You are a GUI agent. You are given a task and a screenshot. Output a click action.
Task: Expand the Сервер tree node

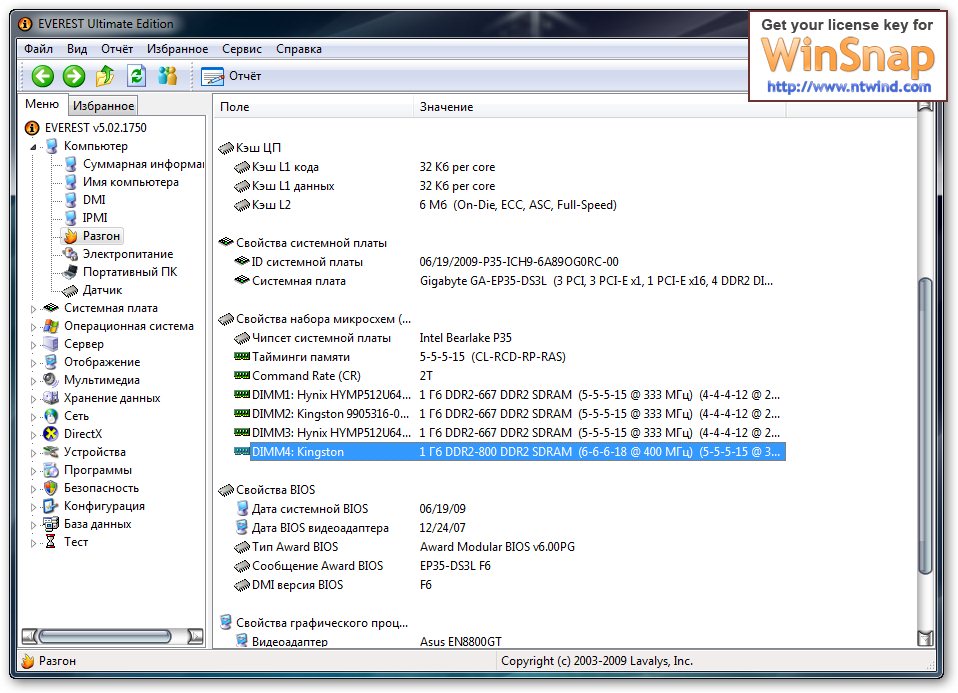[x=34, y=345]
